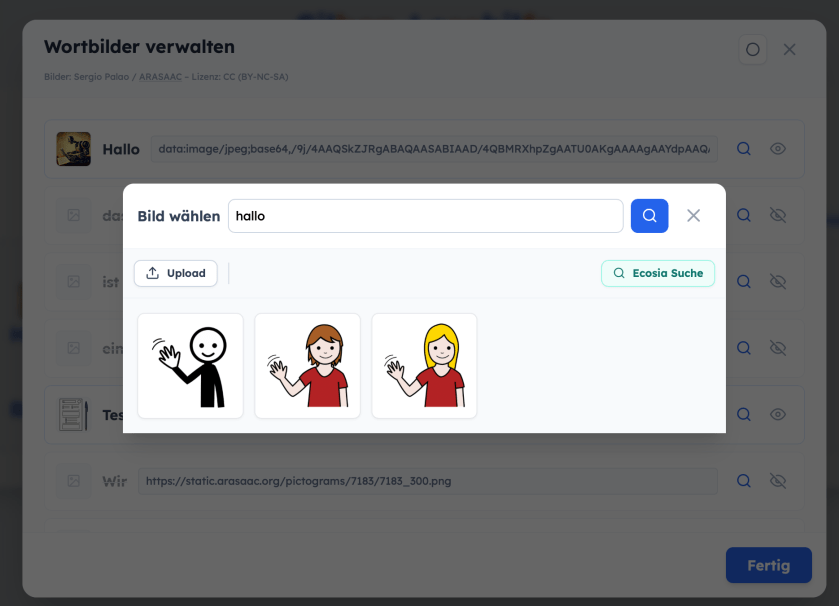Image resolution: width=839 pixels, height=606 pixels.
Task: Choose the brown-haired waving person pictogram
Action: [x=307, y=366]
